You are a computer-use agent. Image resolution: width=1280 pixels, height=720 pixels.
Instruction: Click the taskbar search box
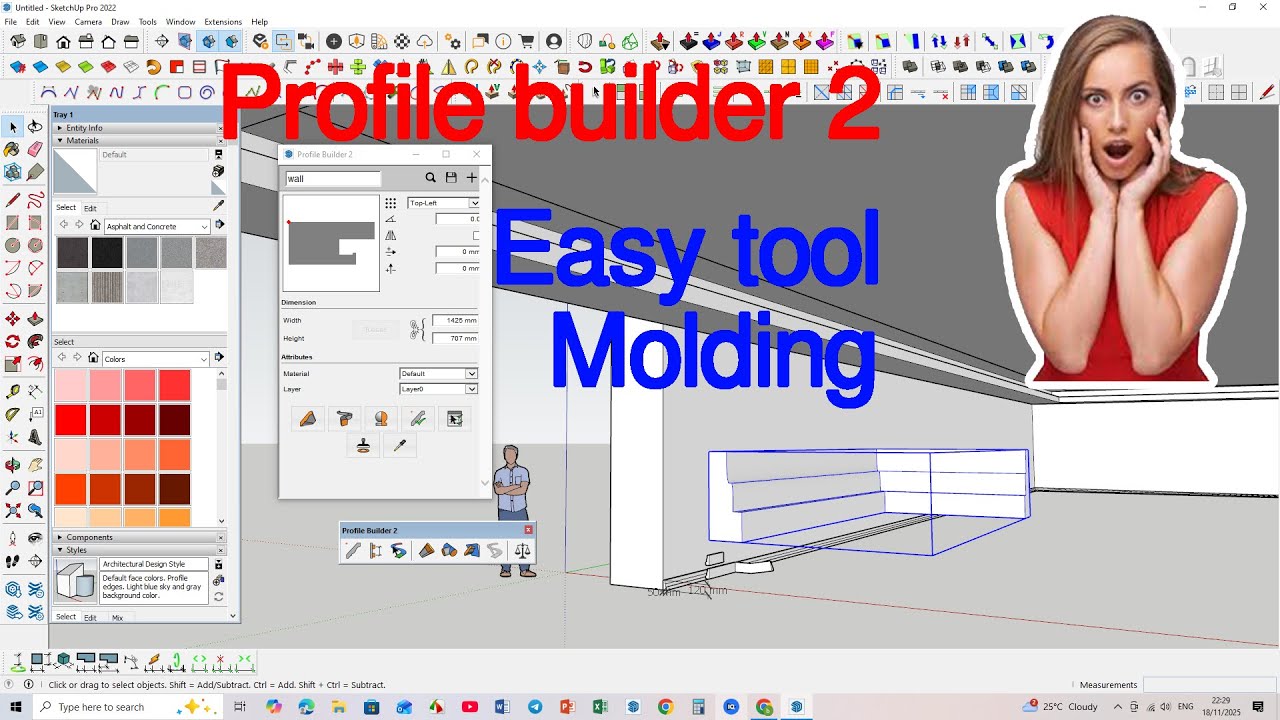[x=130, y=707]
